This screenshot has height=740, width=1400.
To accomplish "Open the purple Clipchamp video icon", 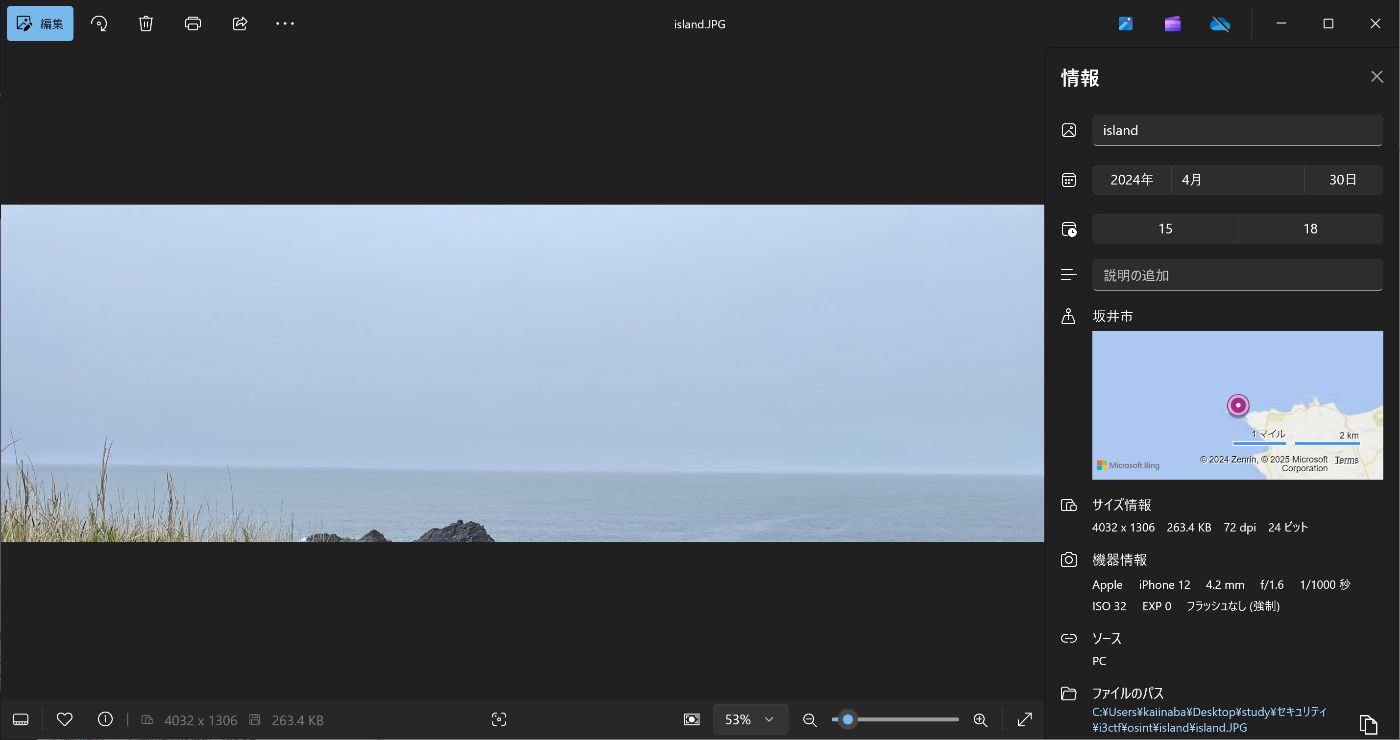I will 1173,24.
